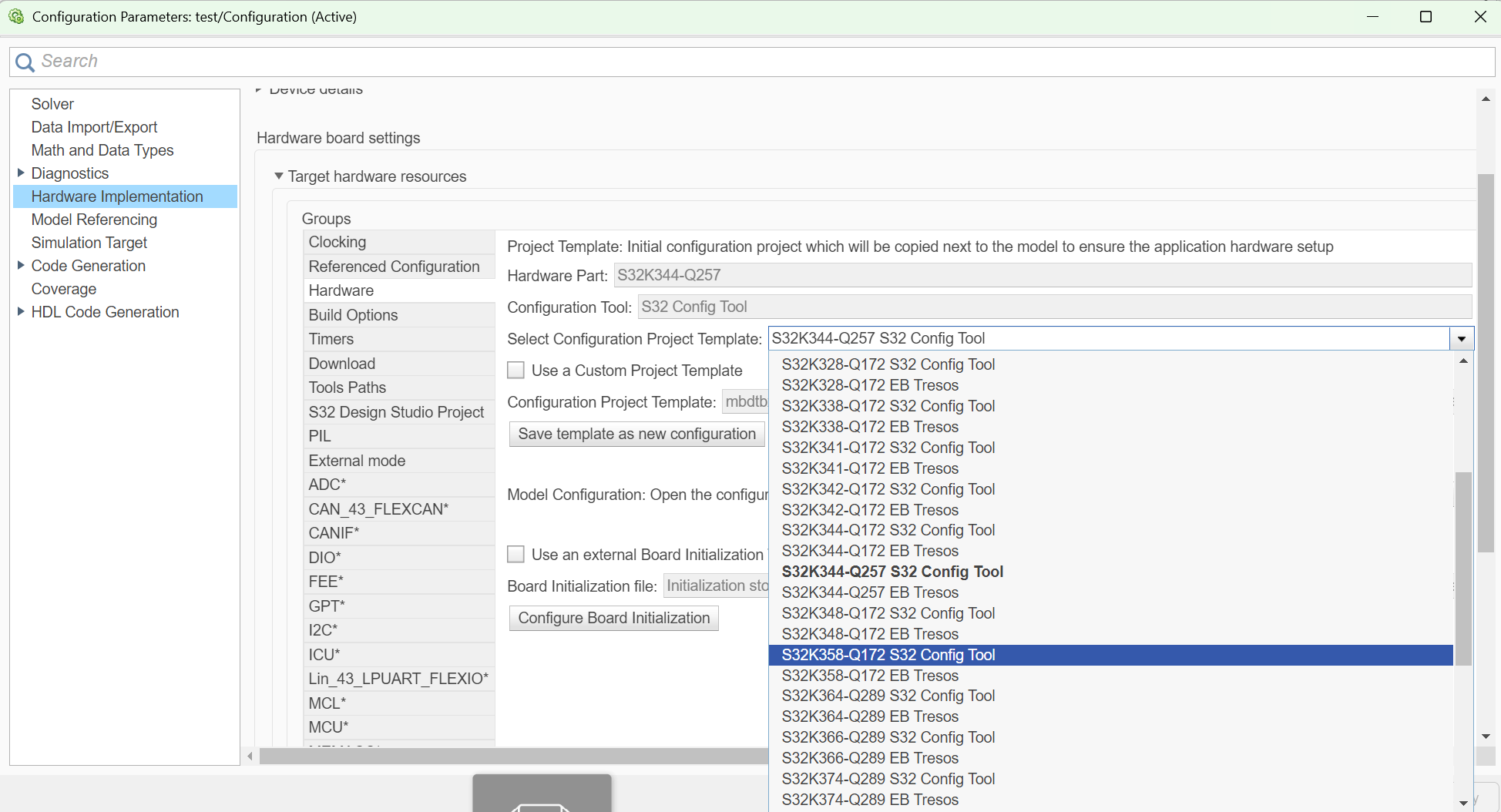Open the Build Options group
Screen dimensions: 1501x812
399,315
